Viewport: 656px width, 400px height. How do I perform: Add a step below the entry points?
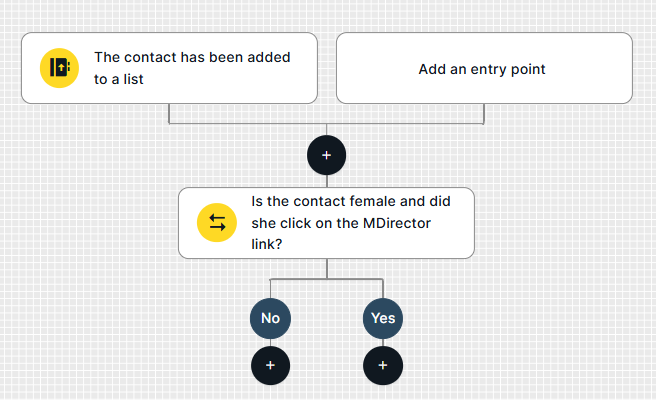coord(326,155)
